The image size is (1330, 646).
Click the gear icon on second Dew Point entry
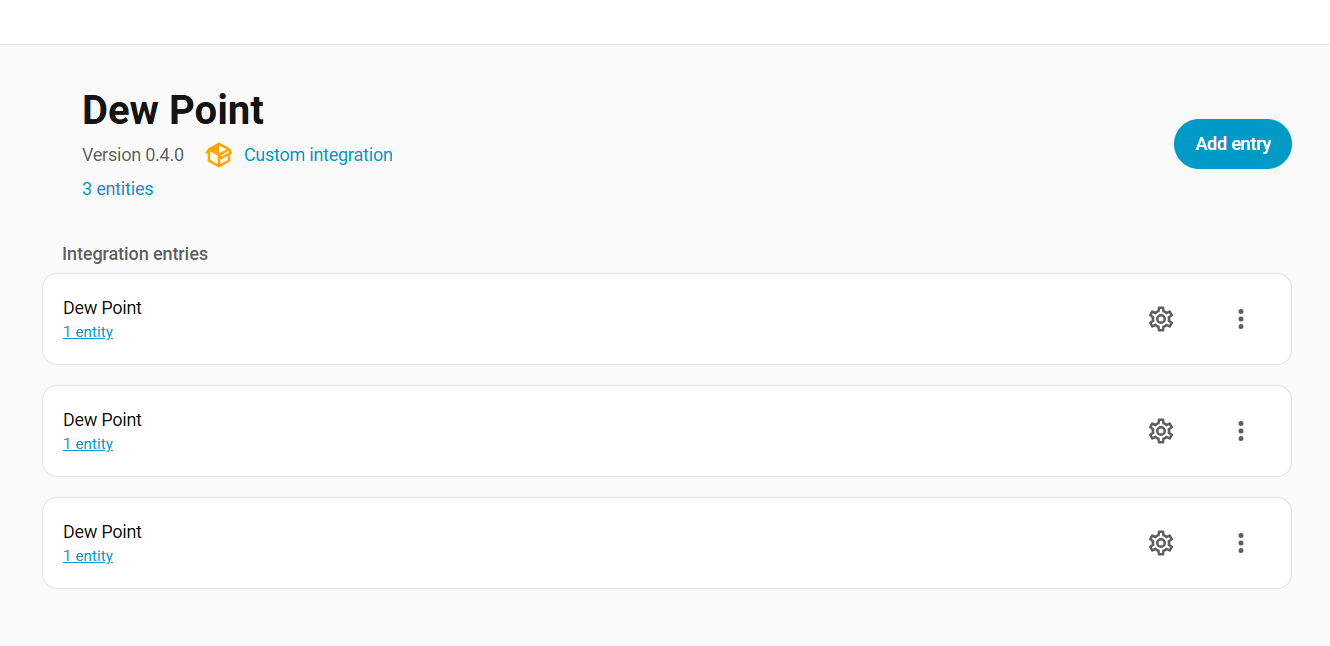point(1160,431)
